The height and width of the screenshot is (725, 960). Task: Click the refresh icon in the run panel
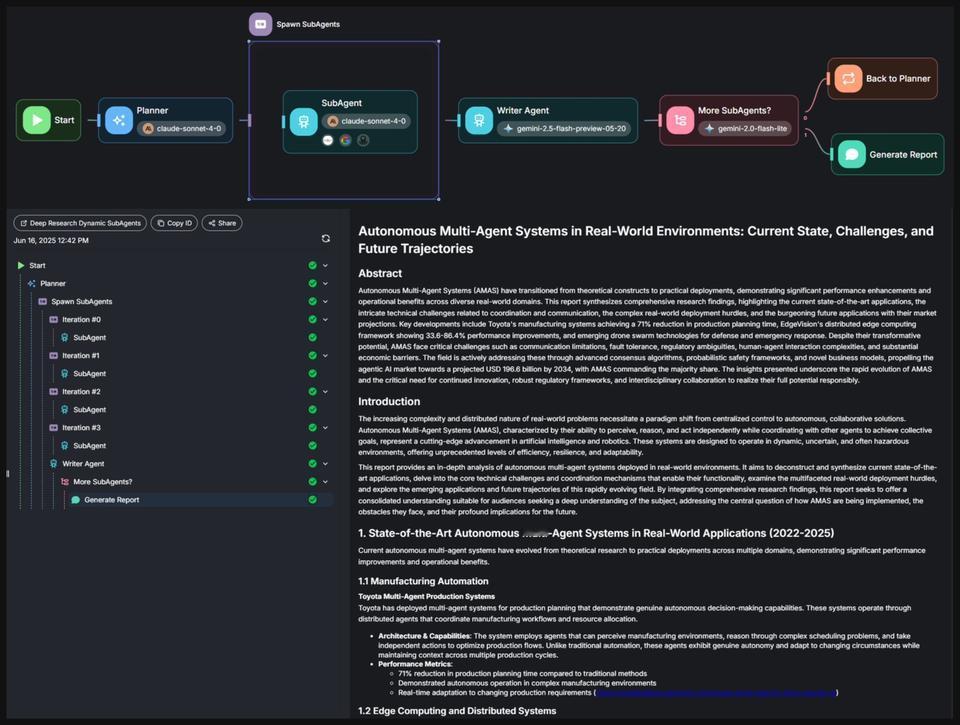pyautogui.click(x=326, y=239)
